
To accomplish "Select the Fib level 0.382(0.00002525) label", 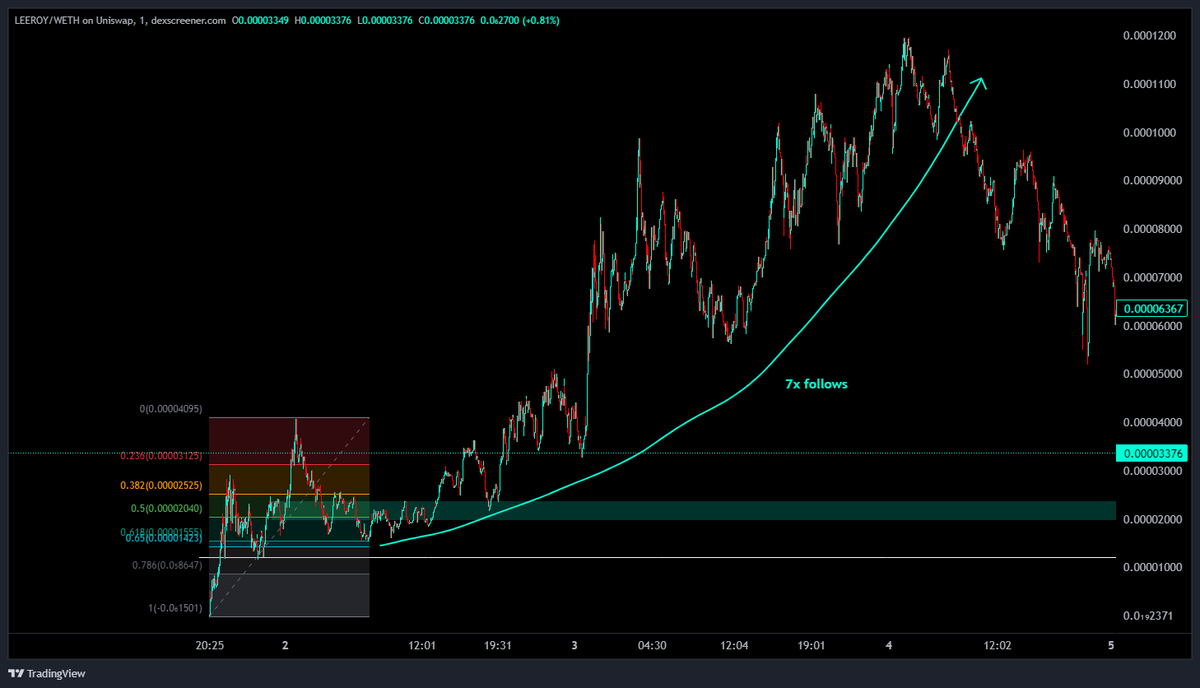I will (x=162, y=486).
